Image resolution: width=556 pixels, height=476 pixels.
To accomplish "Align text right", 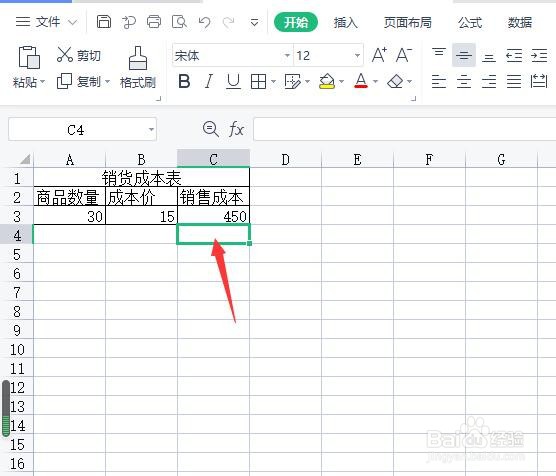I will tap(489, 82).
